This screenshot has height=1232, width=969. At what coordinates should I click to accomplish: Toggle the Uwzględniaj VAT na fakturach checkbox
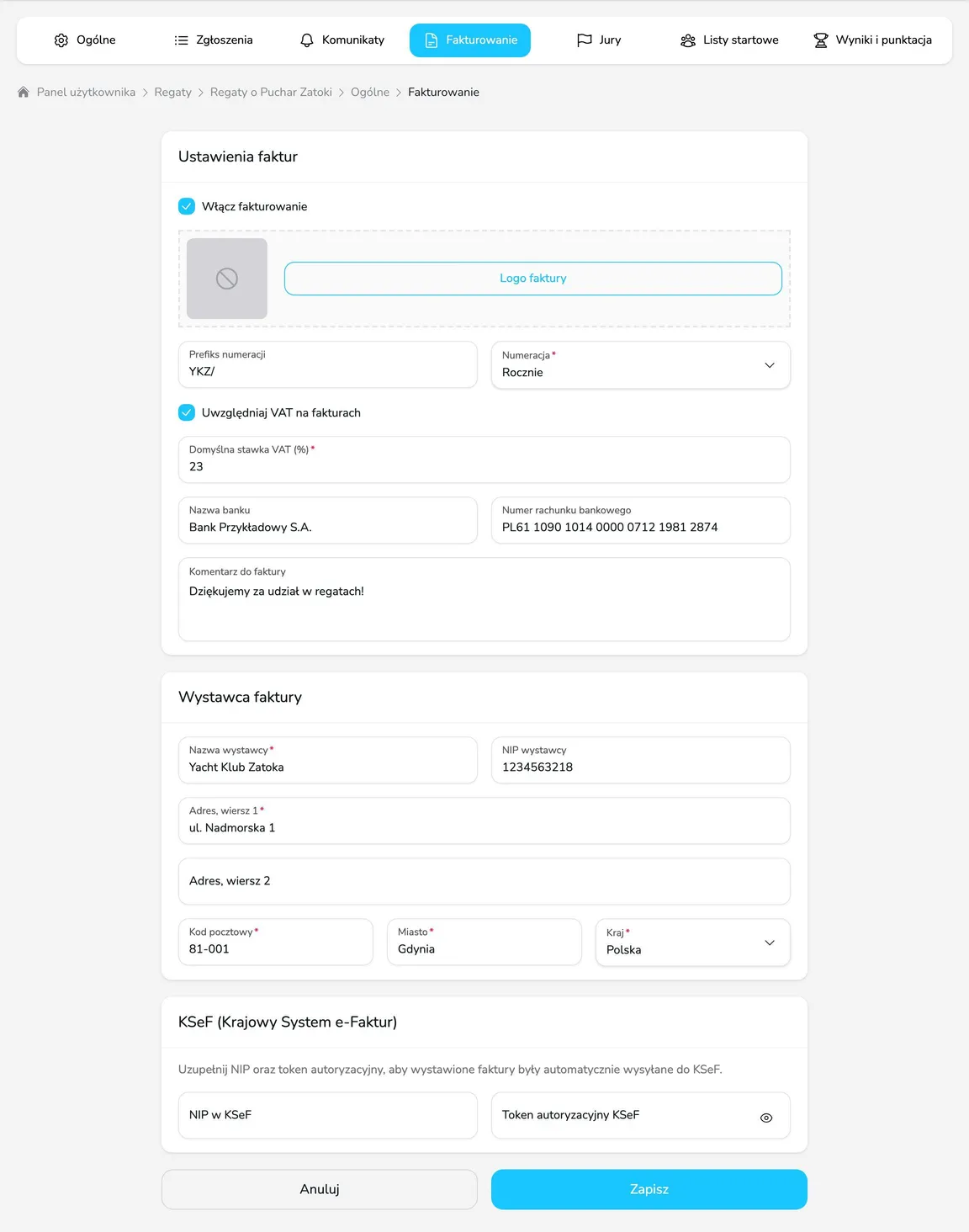click(x=187, y=412)
